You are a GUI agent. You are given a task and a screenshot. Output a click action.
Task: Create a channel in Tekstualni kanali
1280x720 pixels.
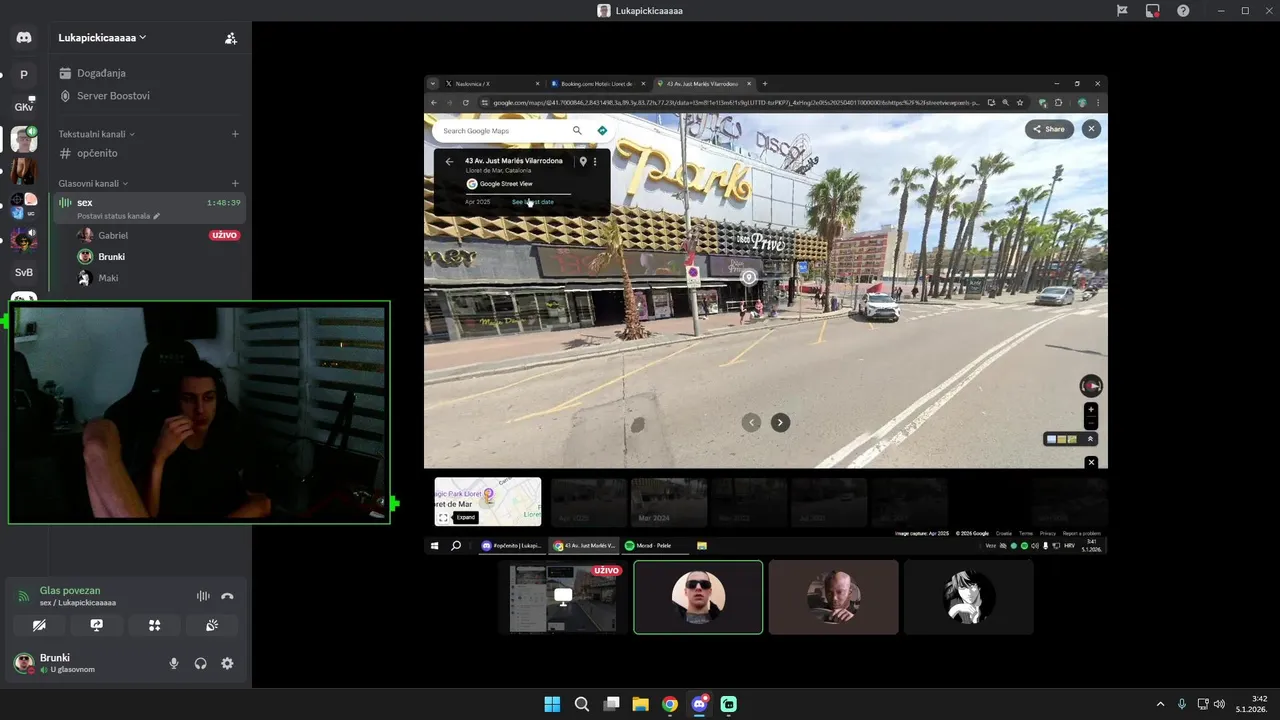pos(235,134)
